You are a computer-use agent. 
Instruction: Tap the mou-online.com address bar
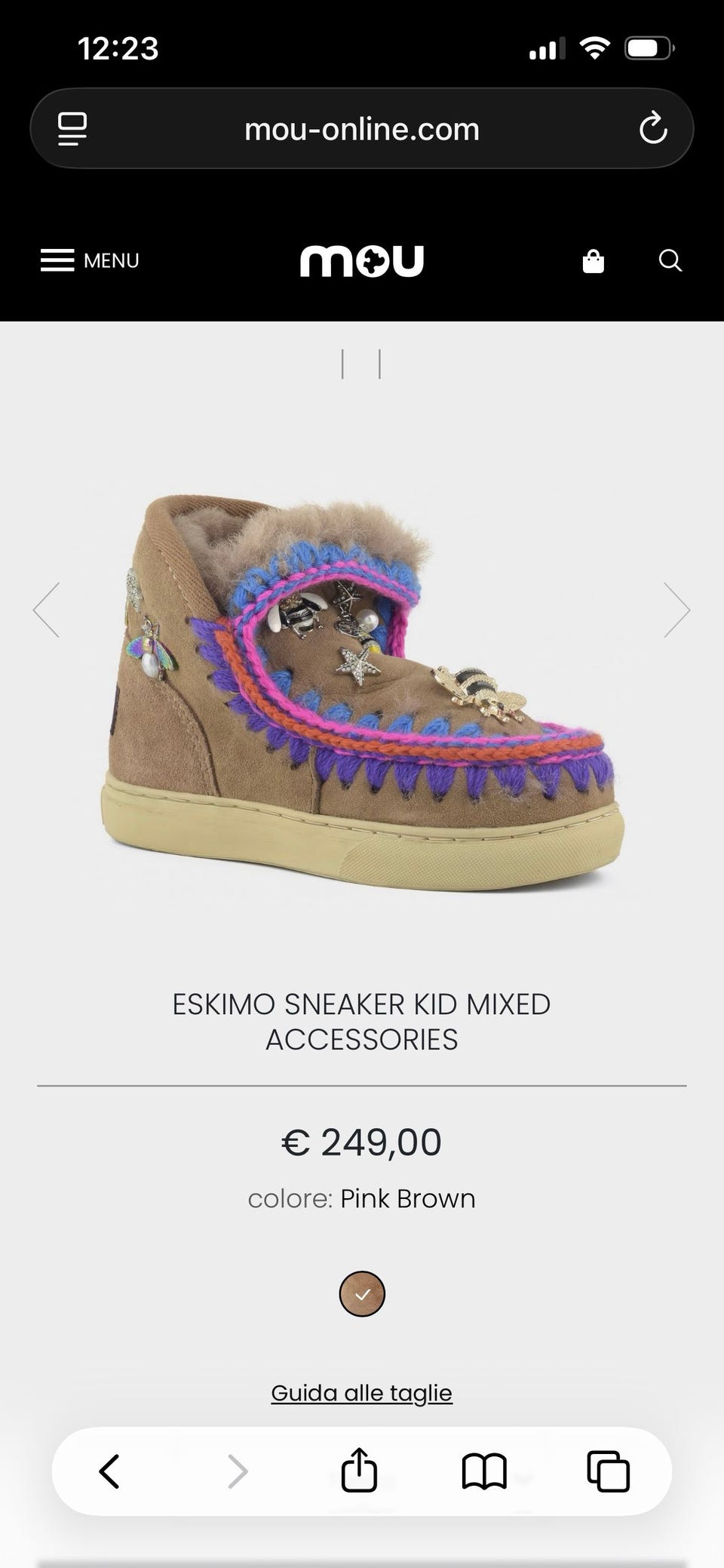[362, 129]
